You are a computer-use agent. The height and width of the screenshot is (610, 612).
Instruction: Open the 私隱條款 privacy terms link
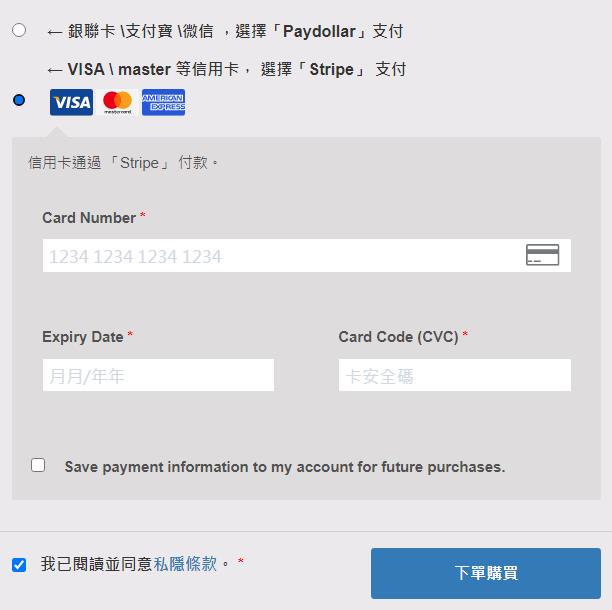(185, 564)
